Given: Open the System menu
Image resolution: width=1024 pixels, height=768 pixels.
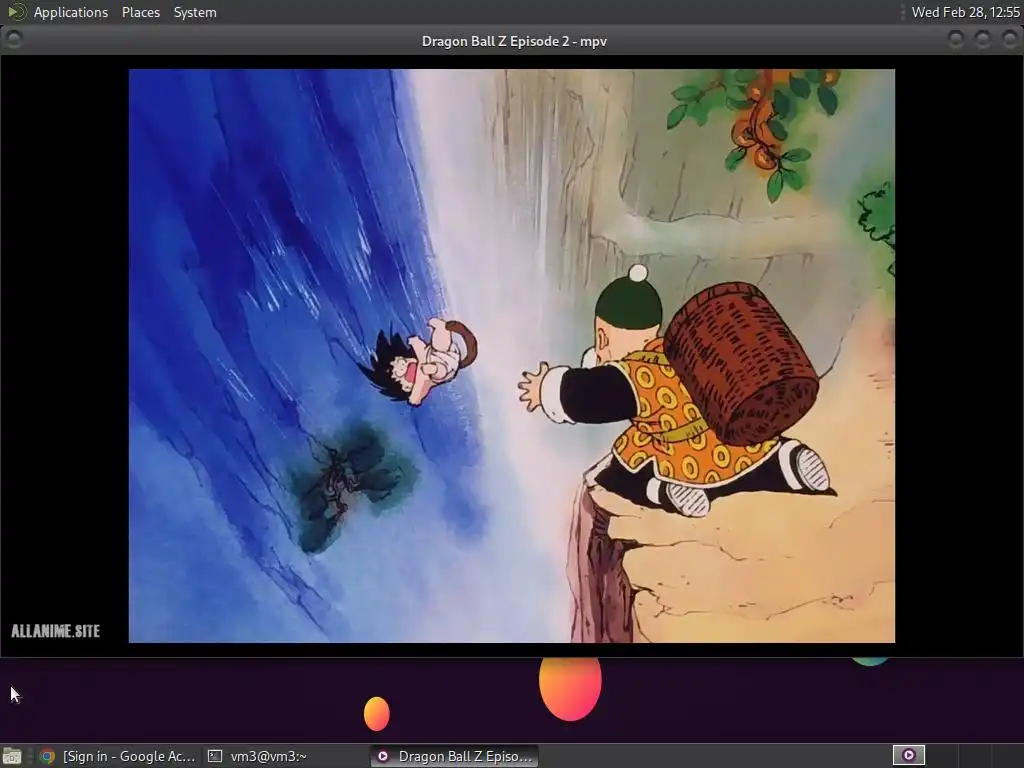Looking at the screenshot, I should (195, 12).
